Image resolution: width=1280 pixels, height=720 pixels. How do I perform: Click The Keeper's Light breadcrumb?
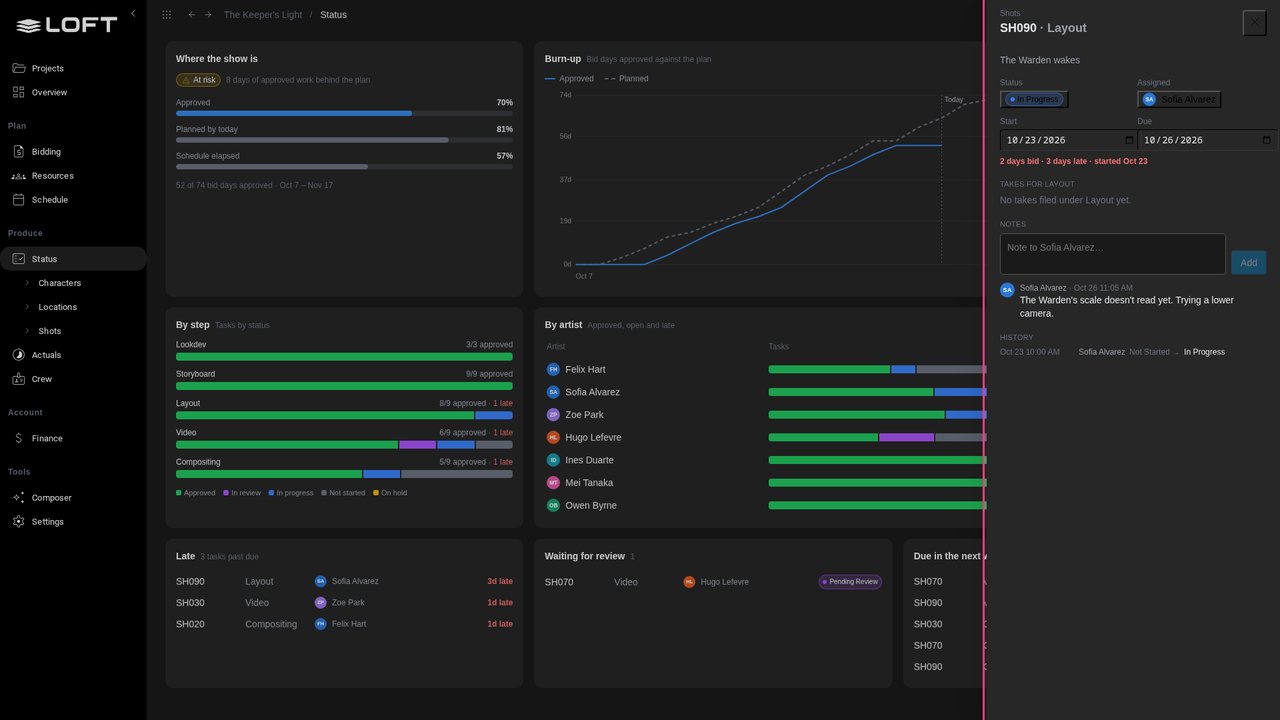[x=261, y=15]
